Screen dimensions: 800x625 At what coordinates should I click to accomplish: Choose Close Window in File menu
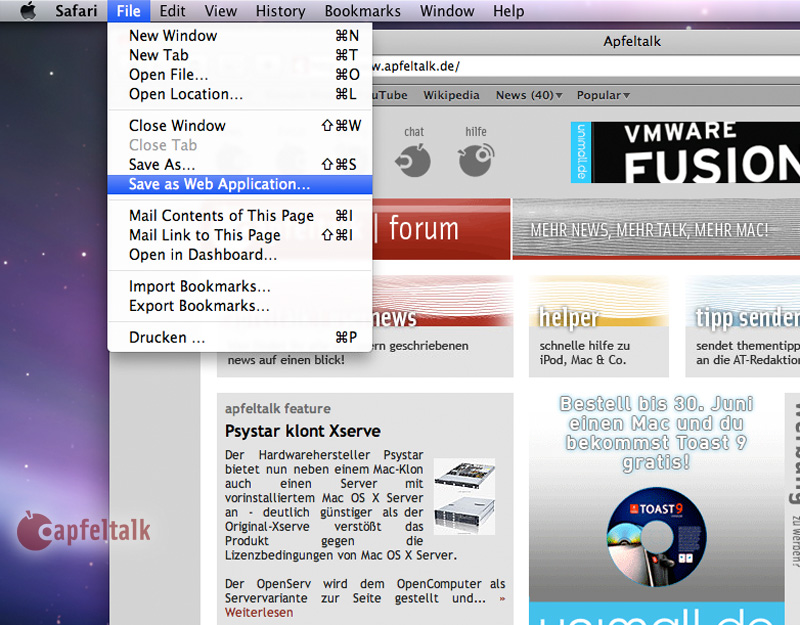(x=240, y=126)
